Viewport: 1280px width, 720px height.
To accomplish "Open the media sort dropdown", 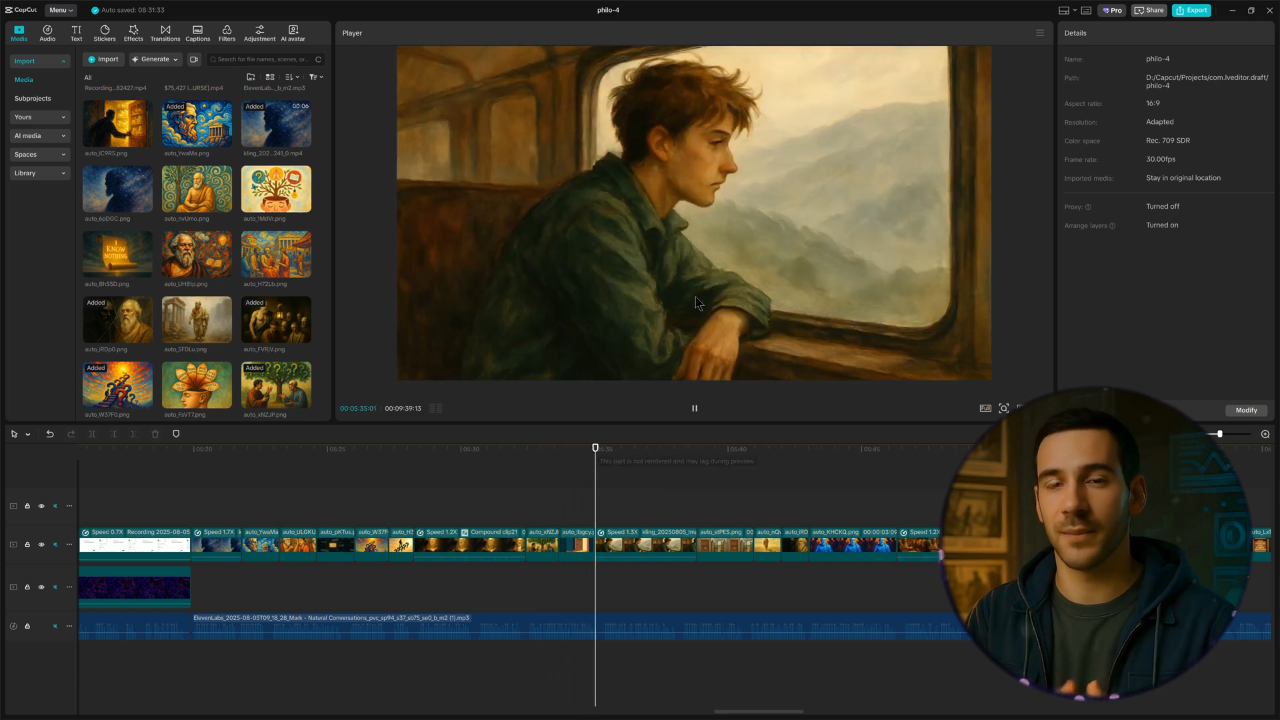I will (x=291, y=77).
